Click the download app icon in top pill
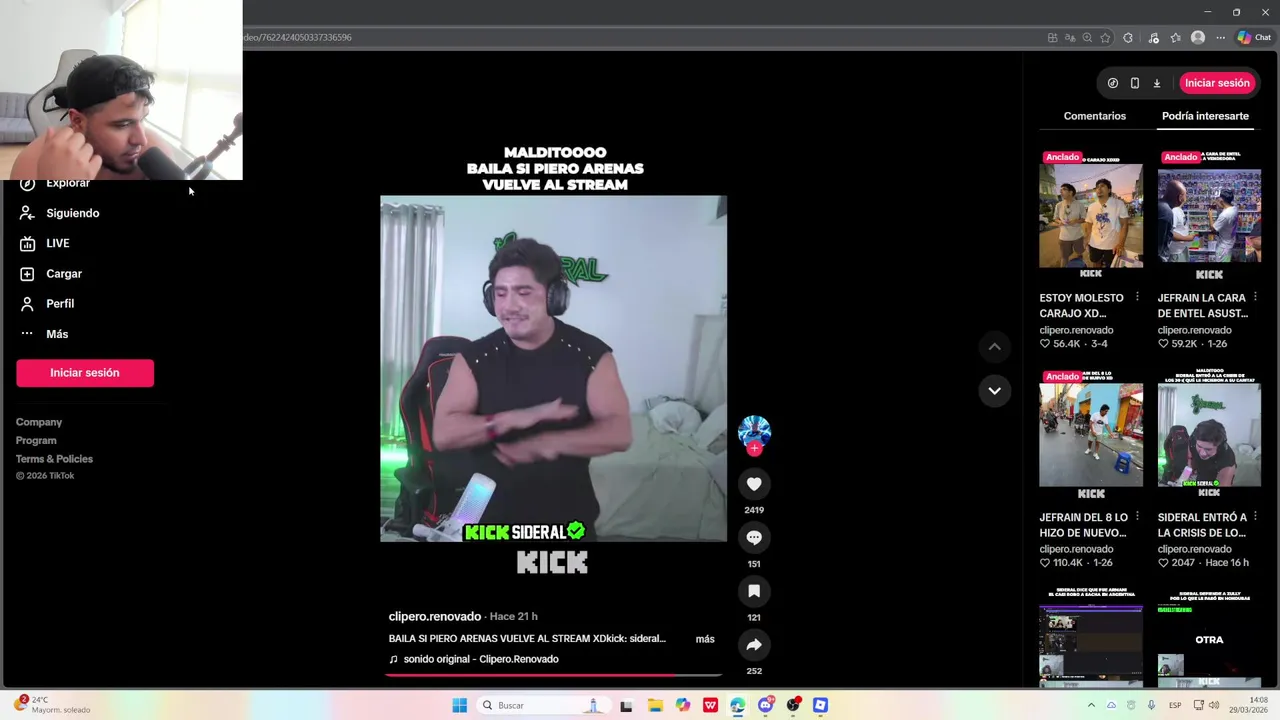 [x=1156, y=83]
